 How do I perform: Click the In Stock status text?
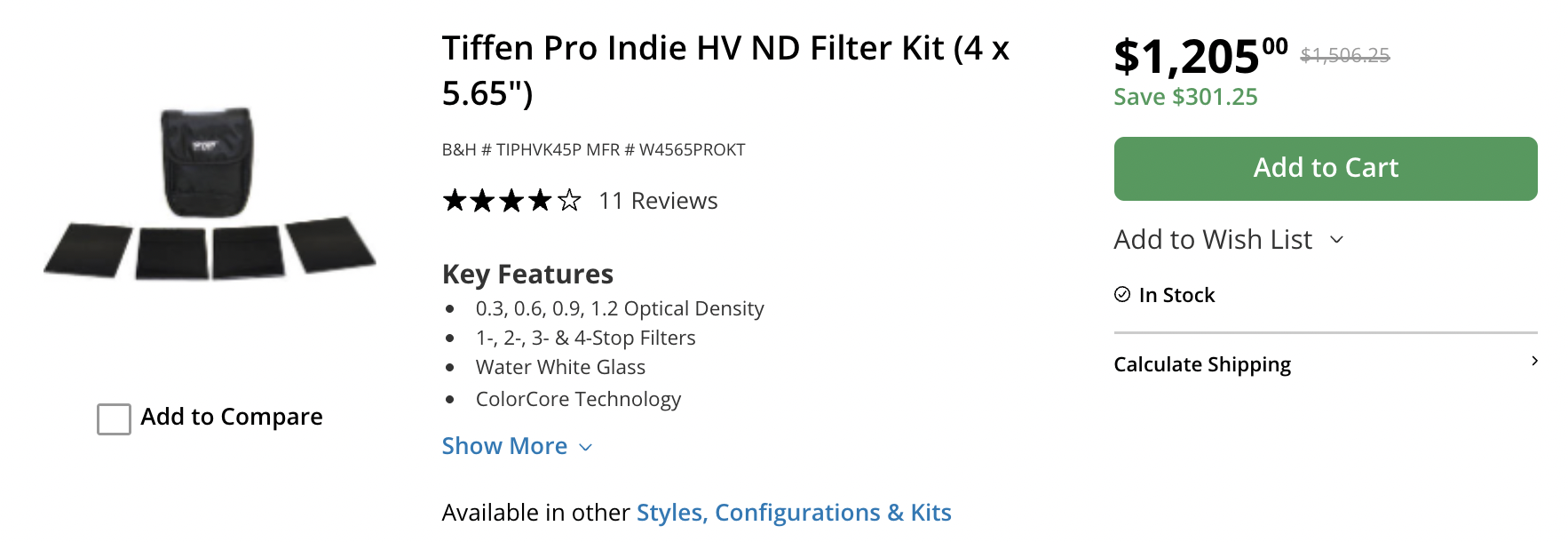(1176, 295)
